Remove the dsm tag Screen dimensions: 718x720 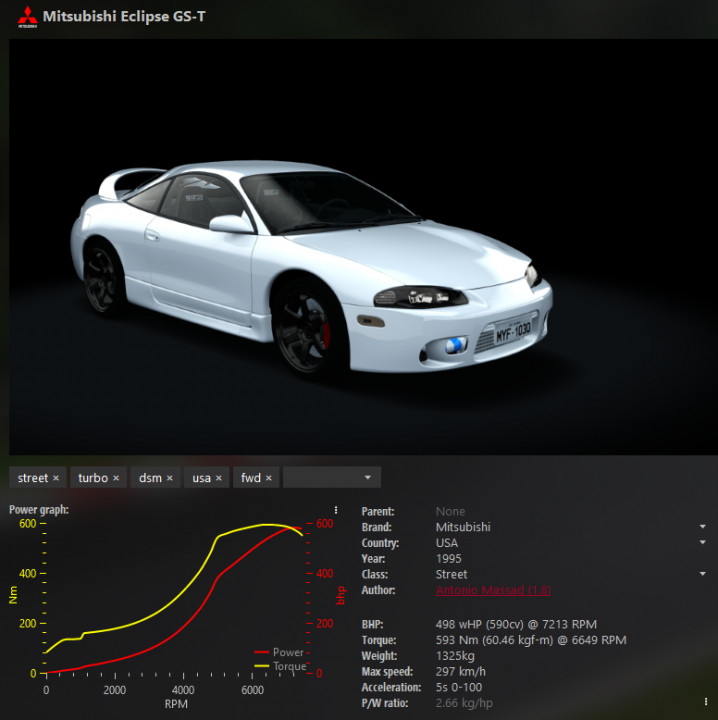point(170,478)
